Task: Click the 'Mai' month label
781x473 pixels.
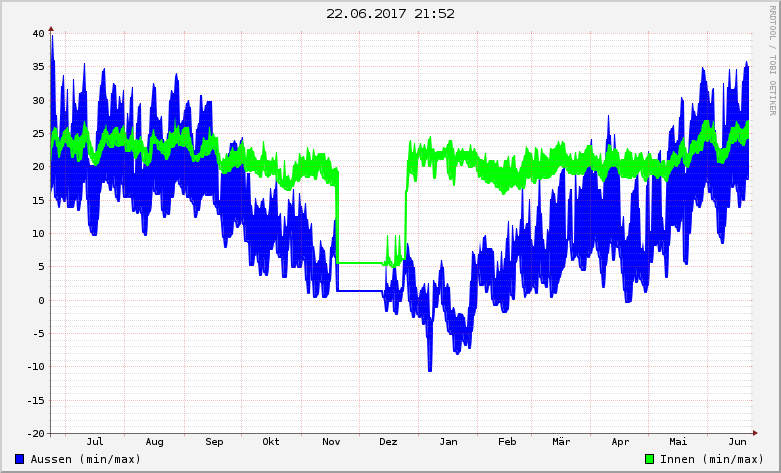Action: pyautogui.click(x=678, y=442)
